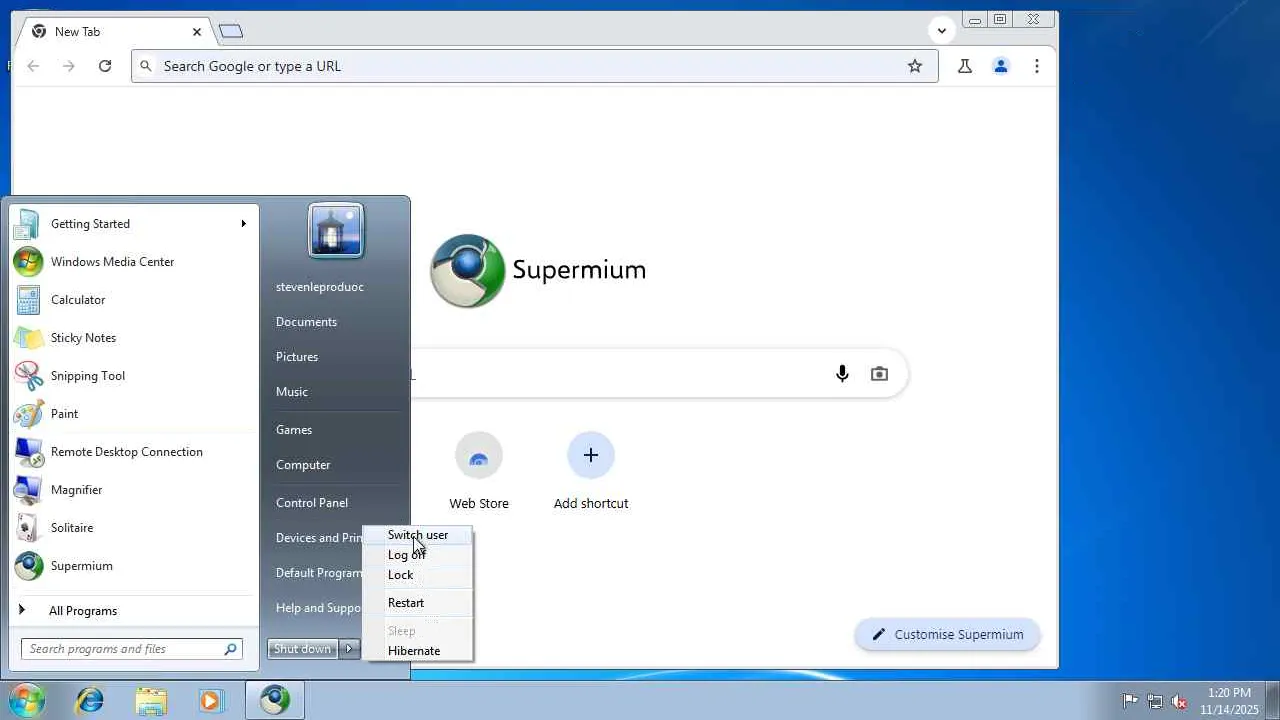Open Magnifier from the Start menu
Viewport: 1280px width, 720px height.
coord(134,490)
